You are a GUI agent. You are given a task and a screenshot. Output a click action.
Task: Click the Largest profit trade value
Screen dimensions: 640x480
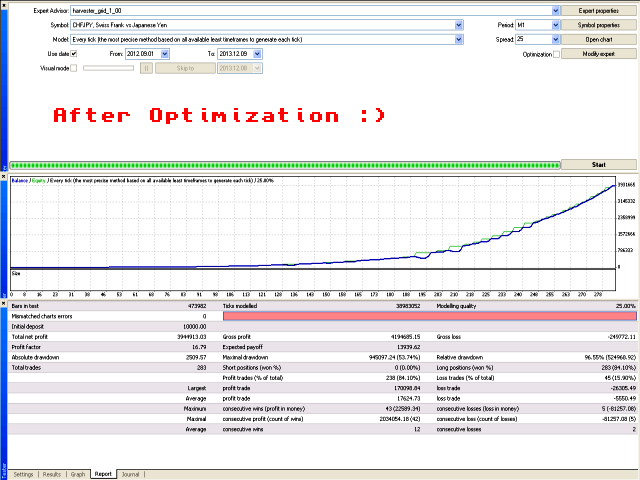[407, 388]
